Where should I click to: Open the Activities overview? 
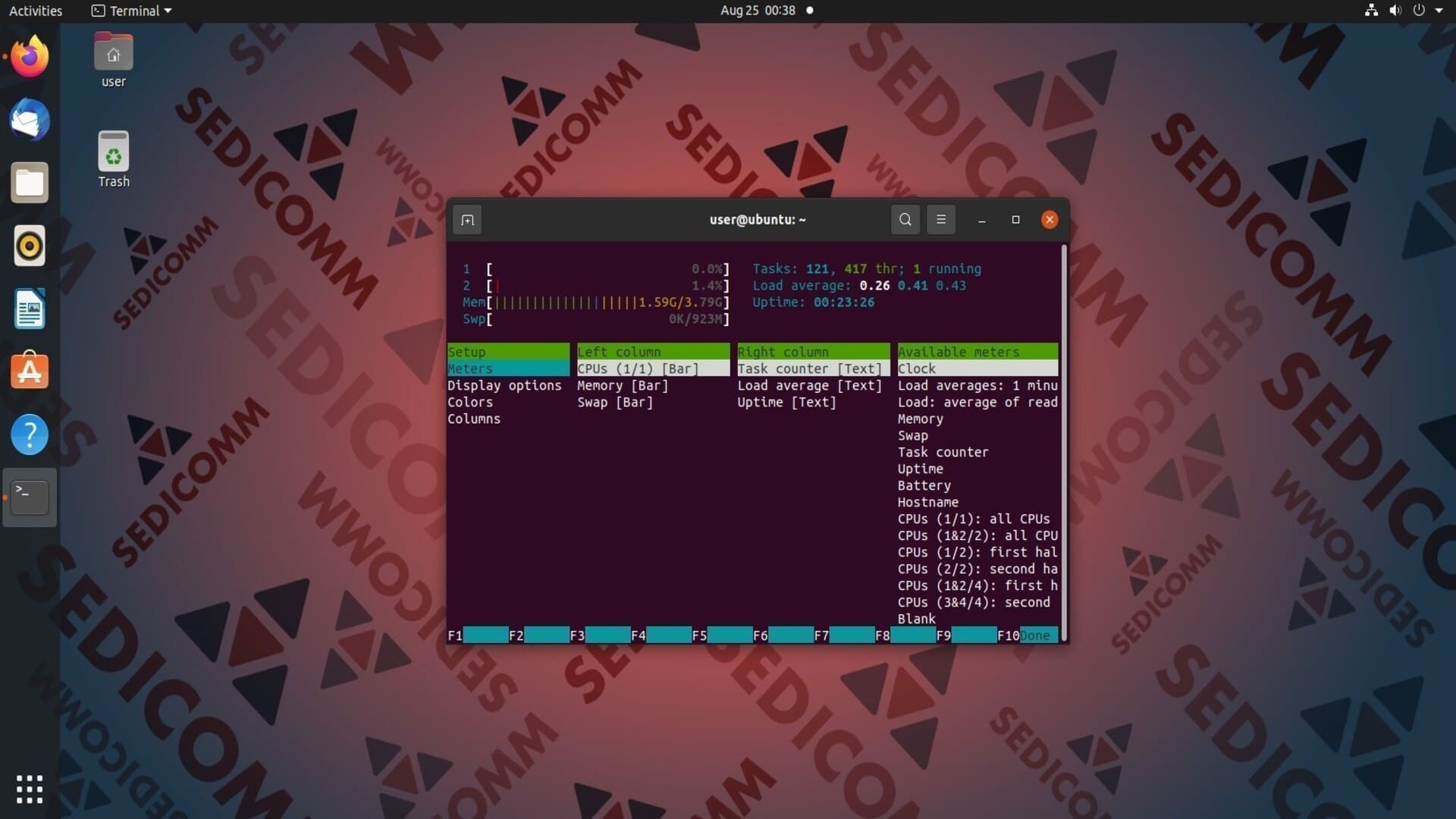(x=36, y=11)
